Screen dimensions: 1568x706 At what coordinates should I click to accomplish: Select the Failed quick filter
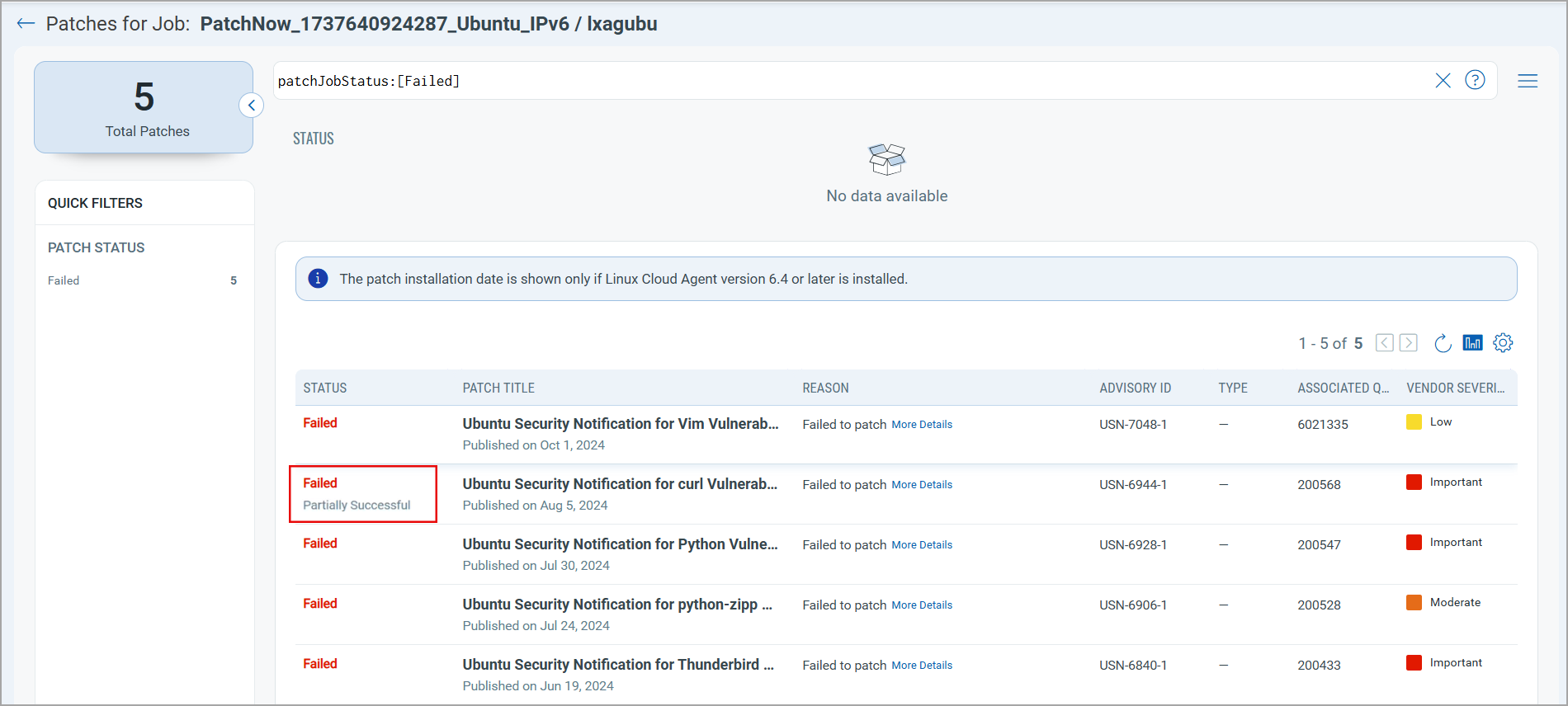coord(64,280)
